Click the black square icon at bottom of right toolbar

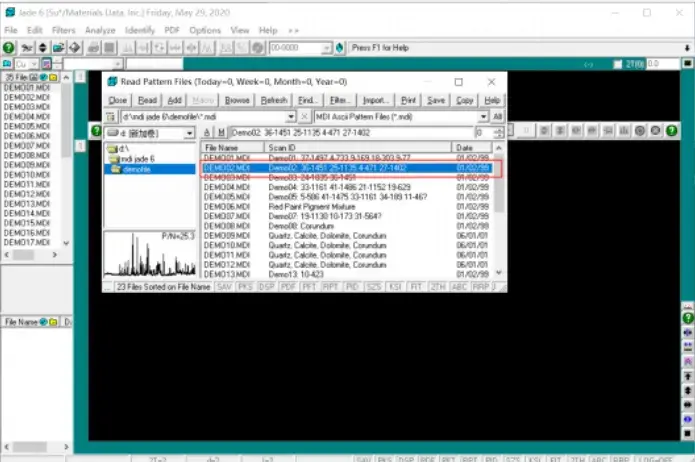[688, 433]
